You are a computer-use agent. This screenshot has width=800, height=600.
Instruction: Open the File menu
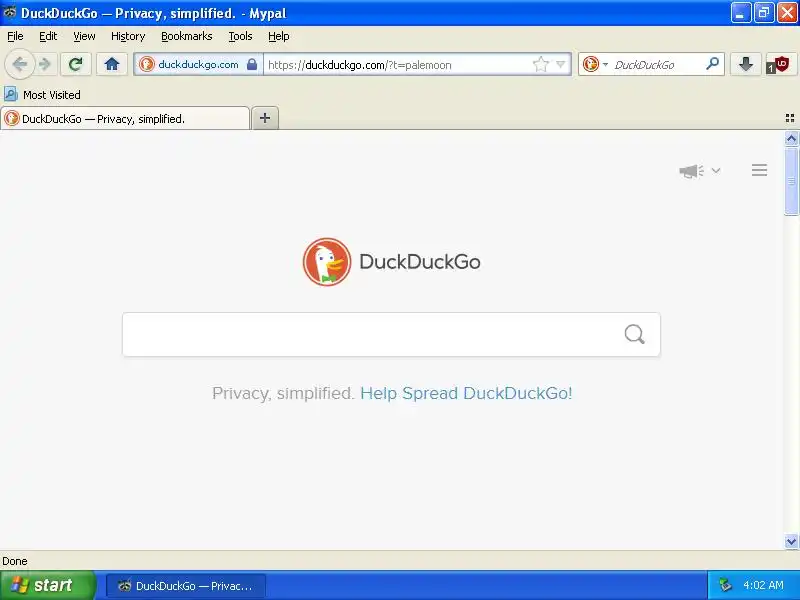click(15, 36)
